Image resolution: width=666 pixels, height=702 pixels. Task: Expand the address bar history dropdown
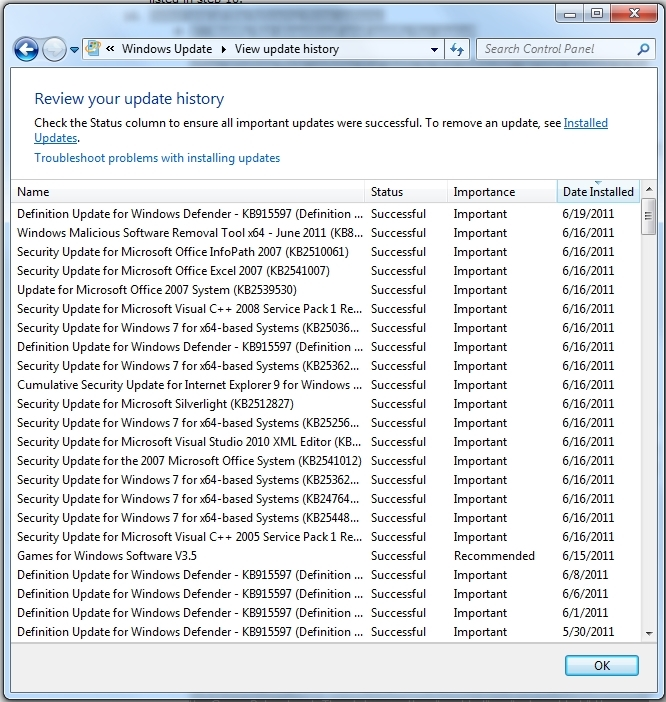click(434, 49)
